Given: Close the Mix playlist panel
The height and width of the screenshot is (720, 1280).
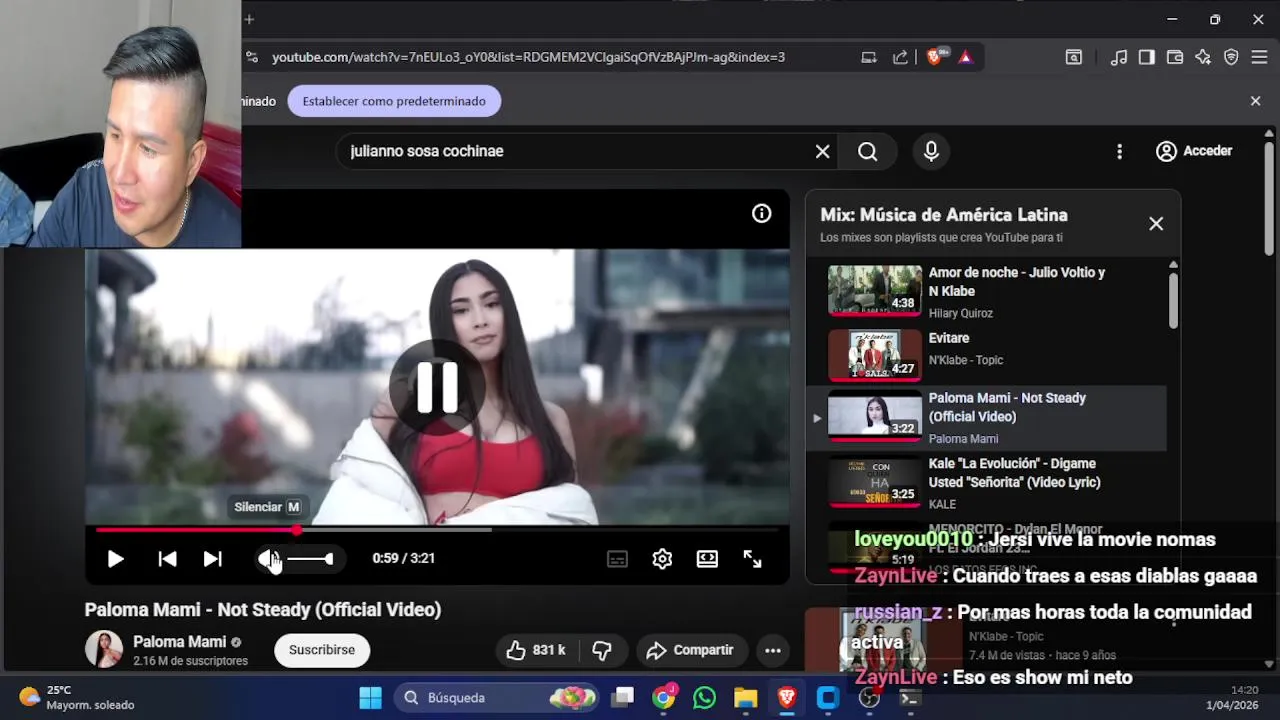Looking at the screenshot, I should click(1156, 224).
